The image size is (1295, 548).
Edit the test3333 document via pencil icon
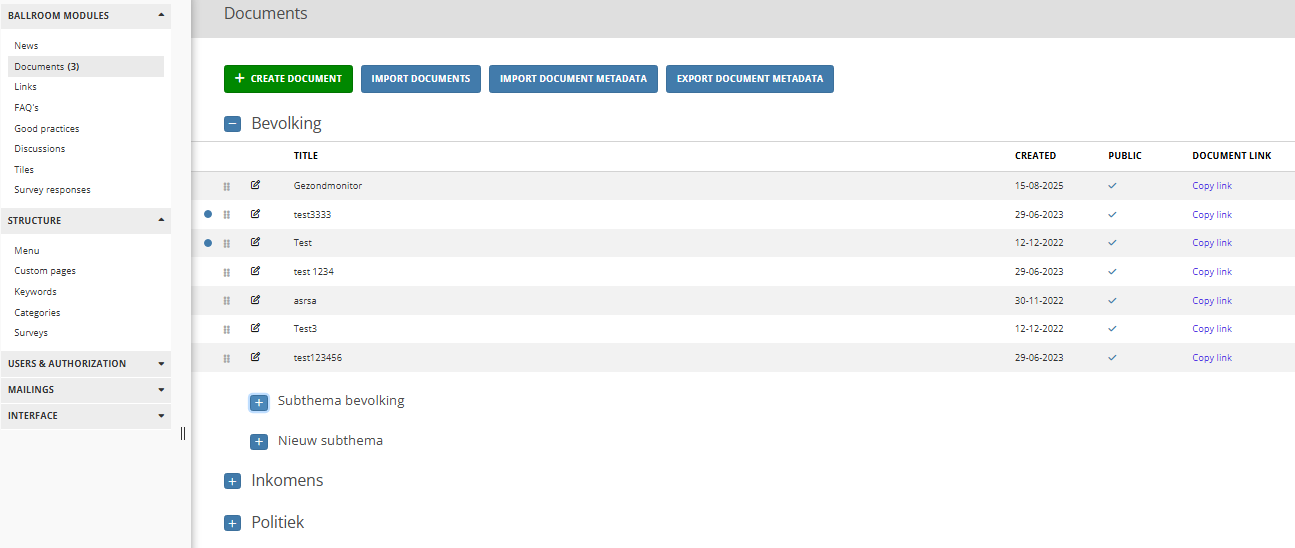255,214
